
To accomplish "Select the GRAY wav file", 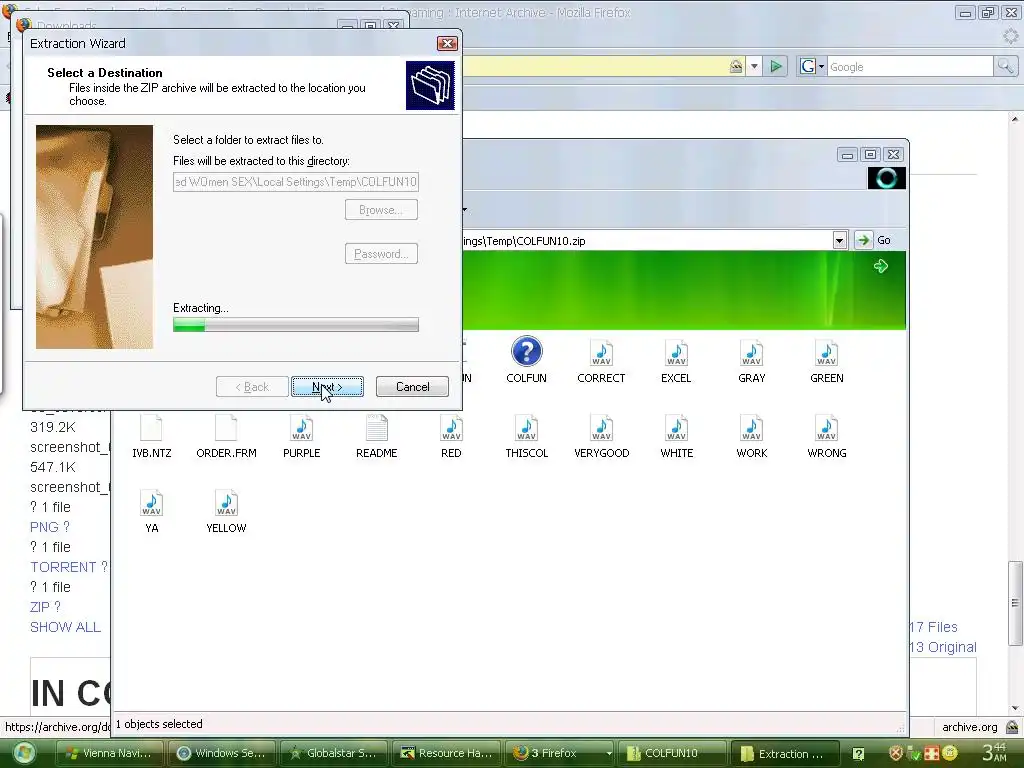I will (x=752, y=360).
